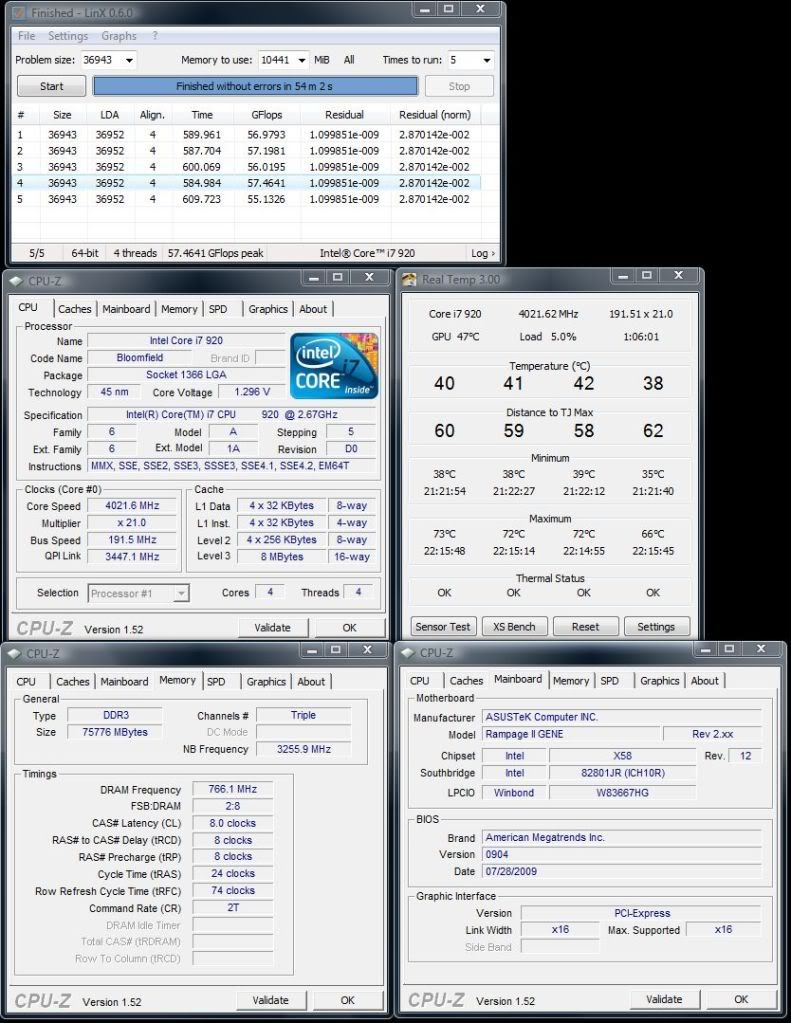Open the ? help menu in LinX
The width and height of the screenshot is (791, 1023).
tap(155, 36)
